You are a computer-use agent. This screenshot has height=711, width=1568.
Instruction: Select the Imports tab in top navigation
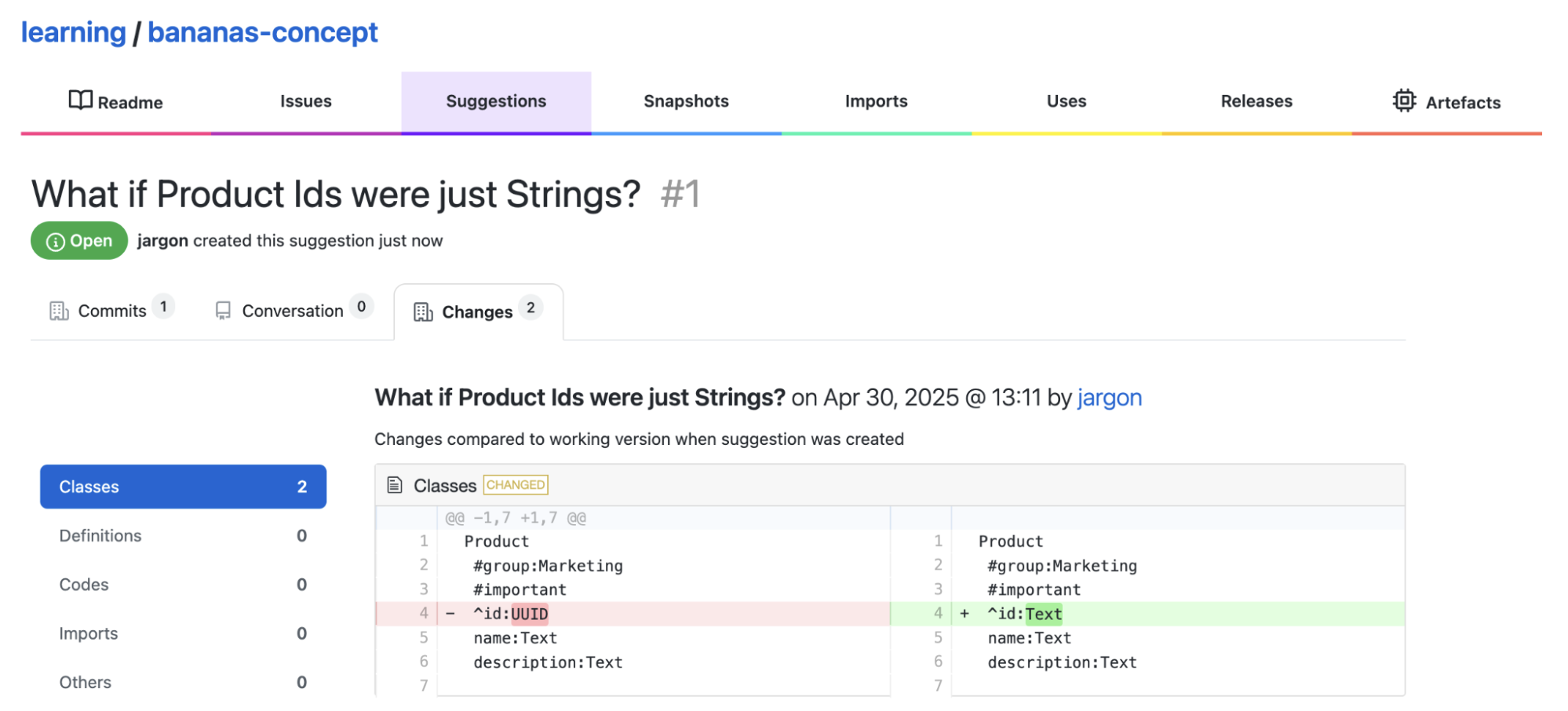pyautogui.click(x=876, y=101)
